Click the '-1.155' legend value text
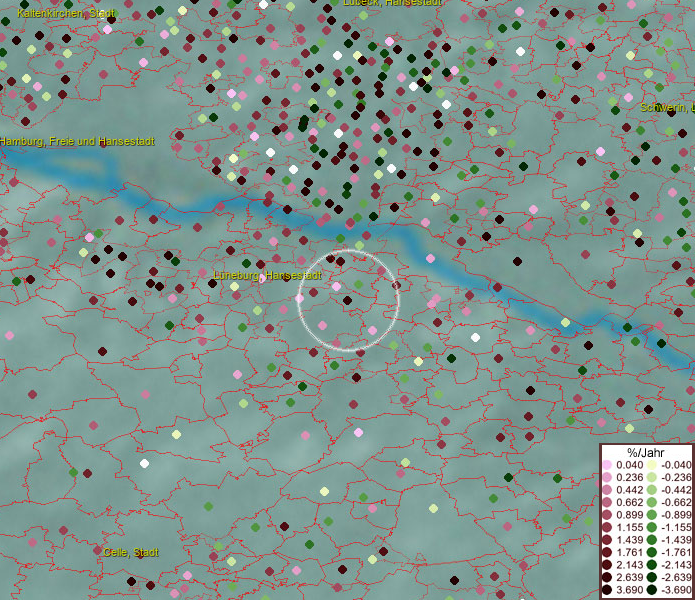 (676, 527)
